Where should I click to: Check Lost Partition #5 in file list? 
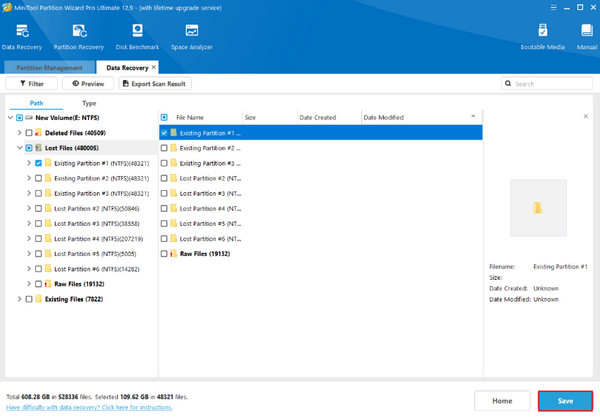click(164, 224)
